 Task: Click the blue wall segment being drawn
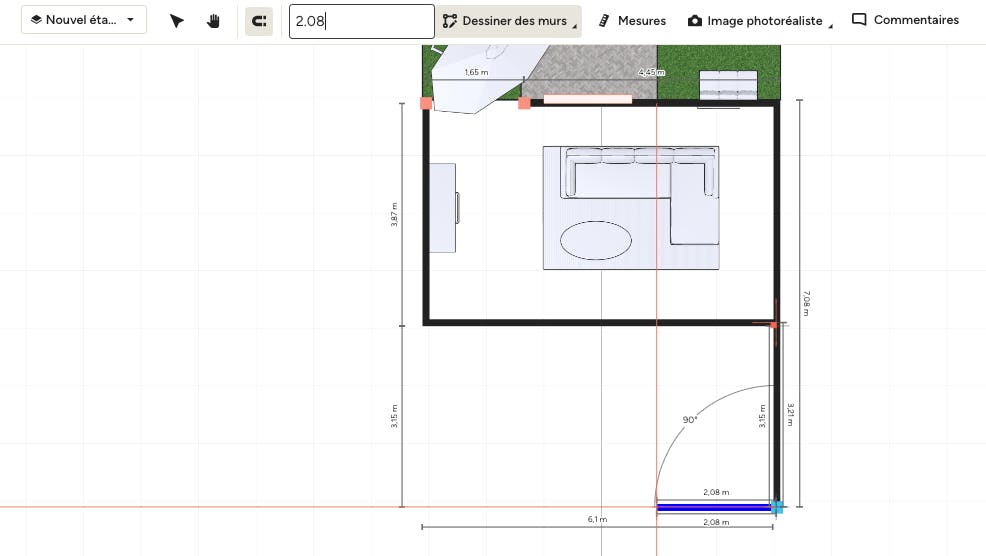713,508
